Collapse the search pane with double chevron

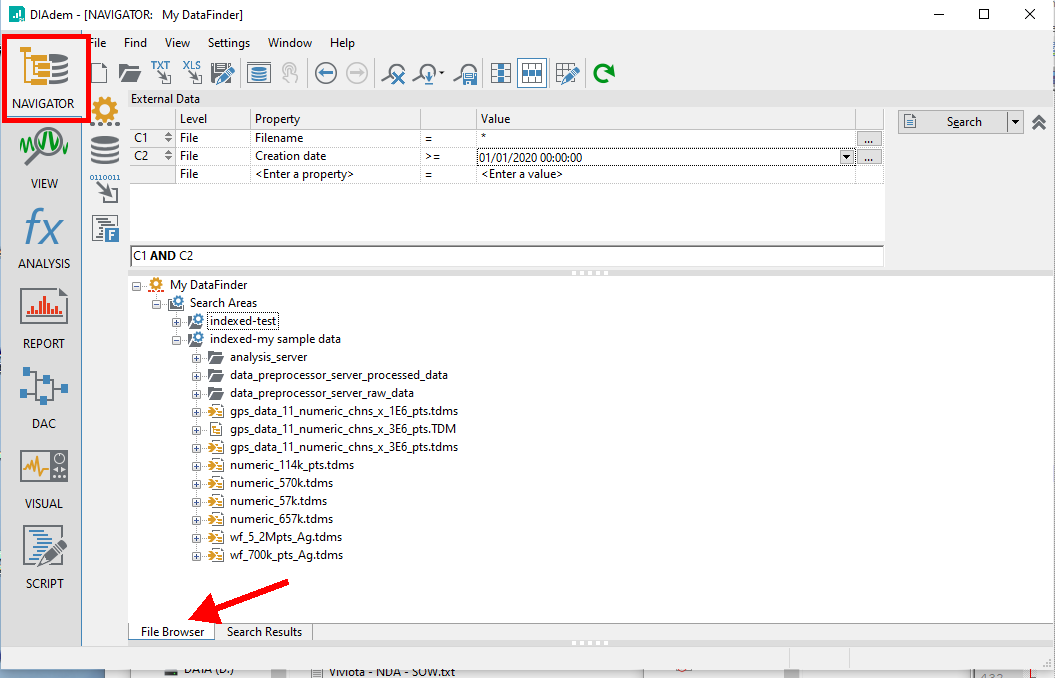pos(1039,122)
